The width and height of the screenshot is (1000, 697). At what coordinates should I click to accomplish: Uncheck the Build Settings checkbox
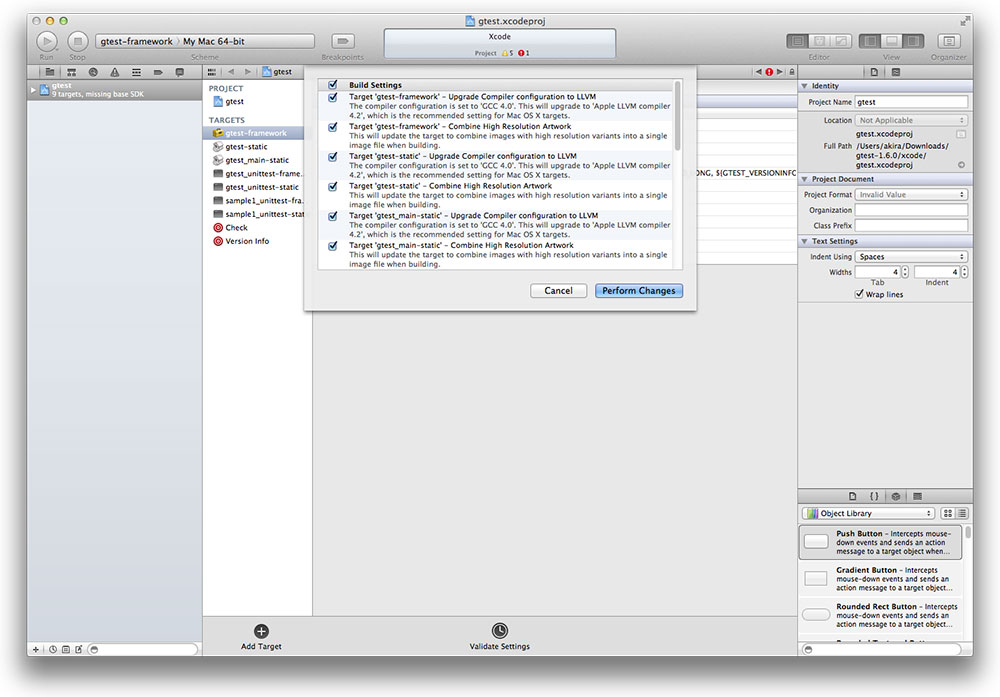[x=332, y=85]
